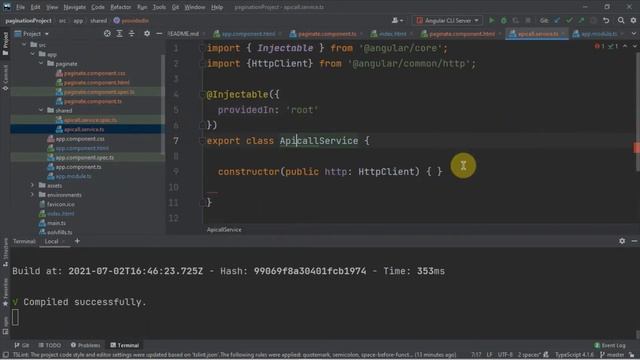Update project via Git blue arrow

tap(557, 20)
